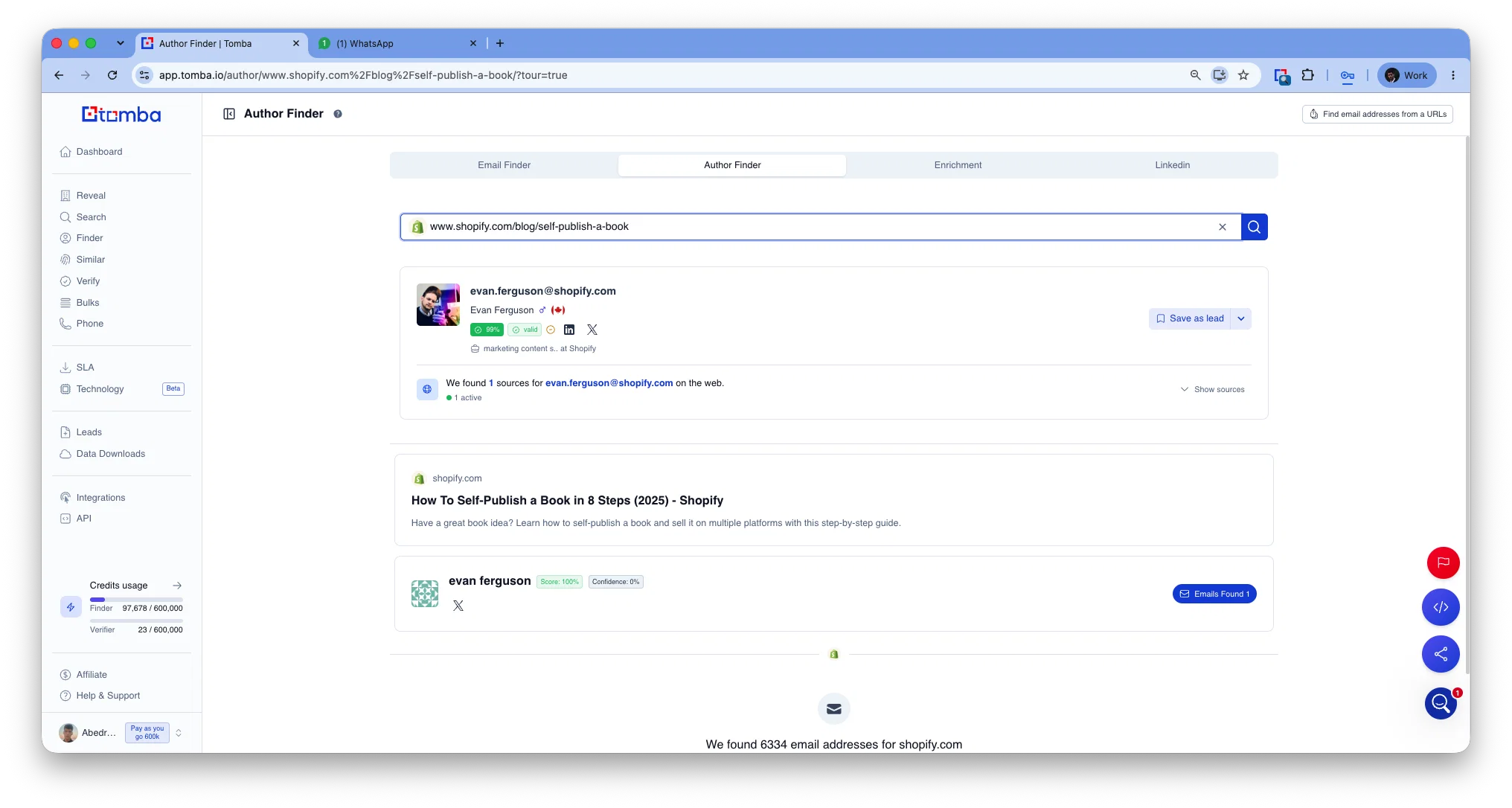Viewport: 1512px width, 808px height.
Task: Select the Author Finder tab
Action: tap(732, 165)
